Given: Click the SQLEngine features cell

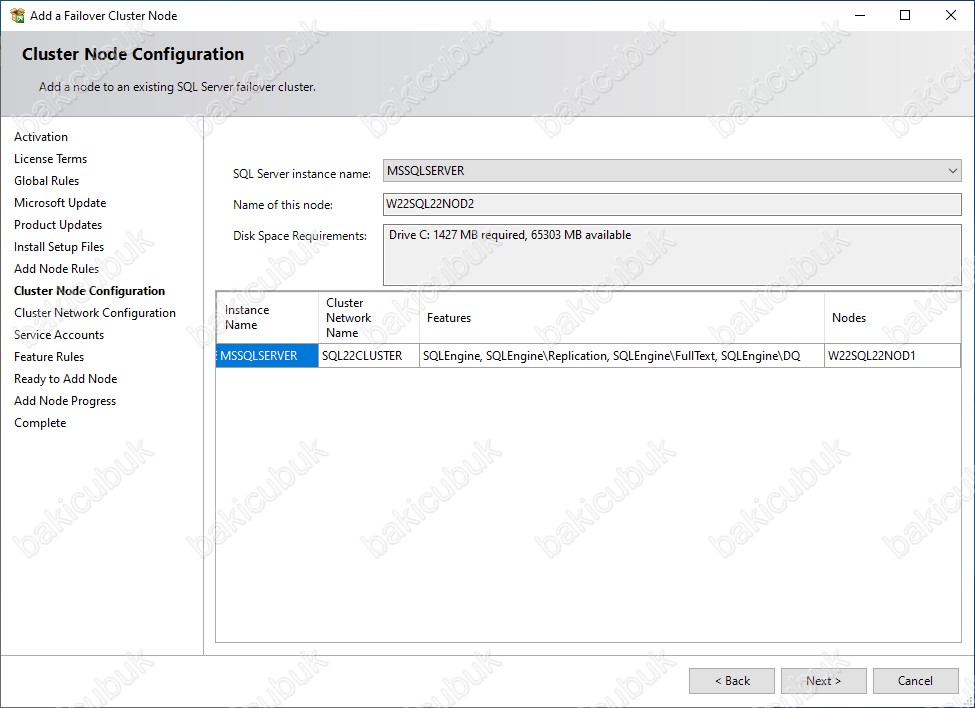Looking at the screenshot, I should pos(622,356).
